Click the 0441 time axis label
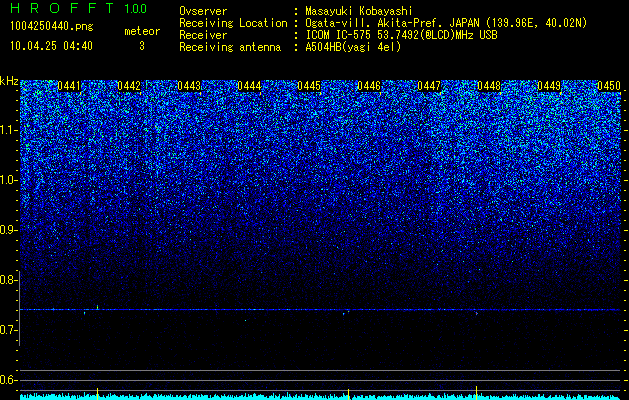Image resolution: width=629 pixels, height=400 pixels. [x=69, y=86]
